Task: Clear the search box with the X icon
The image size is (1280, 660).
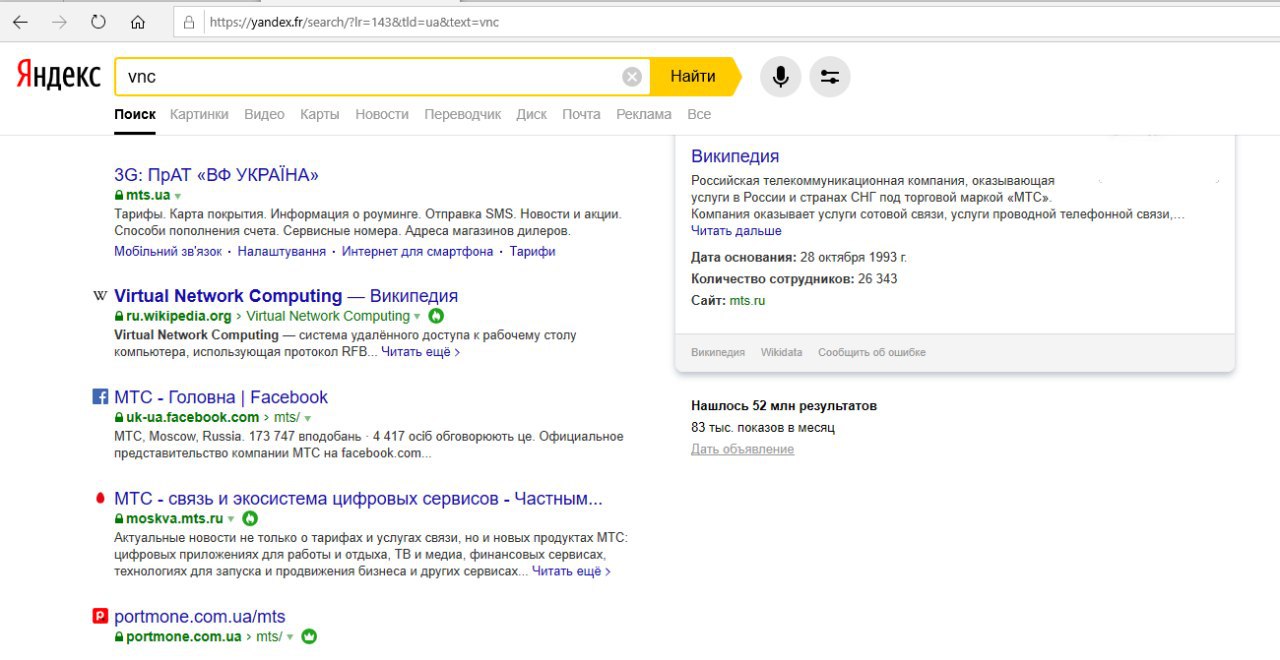Action: pyautogui.click(x=632, y=77)
